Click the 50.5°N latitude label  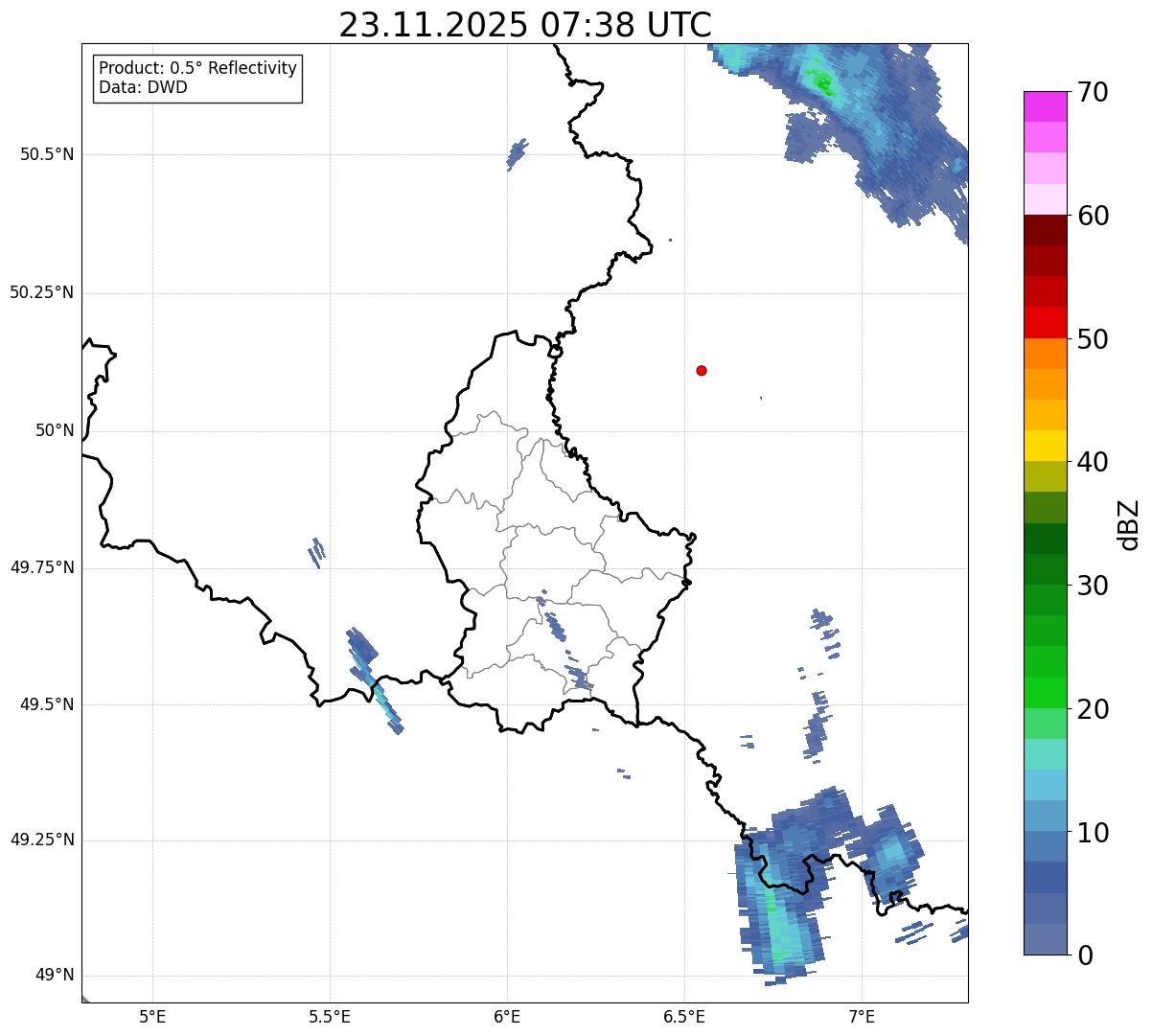pos(47,154)
